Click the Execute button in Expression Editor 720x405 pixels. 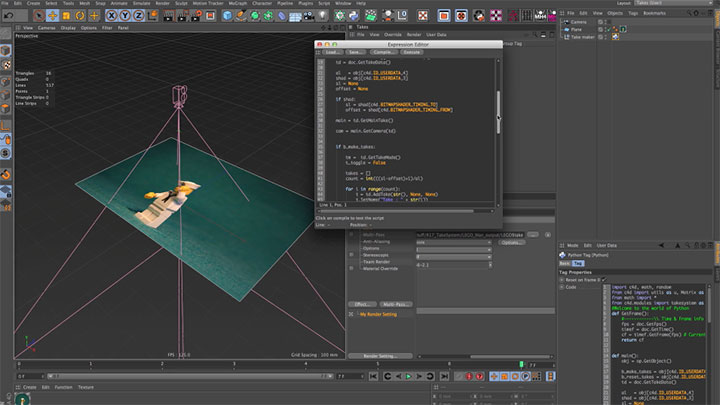tap(411, 52)
